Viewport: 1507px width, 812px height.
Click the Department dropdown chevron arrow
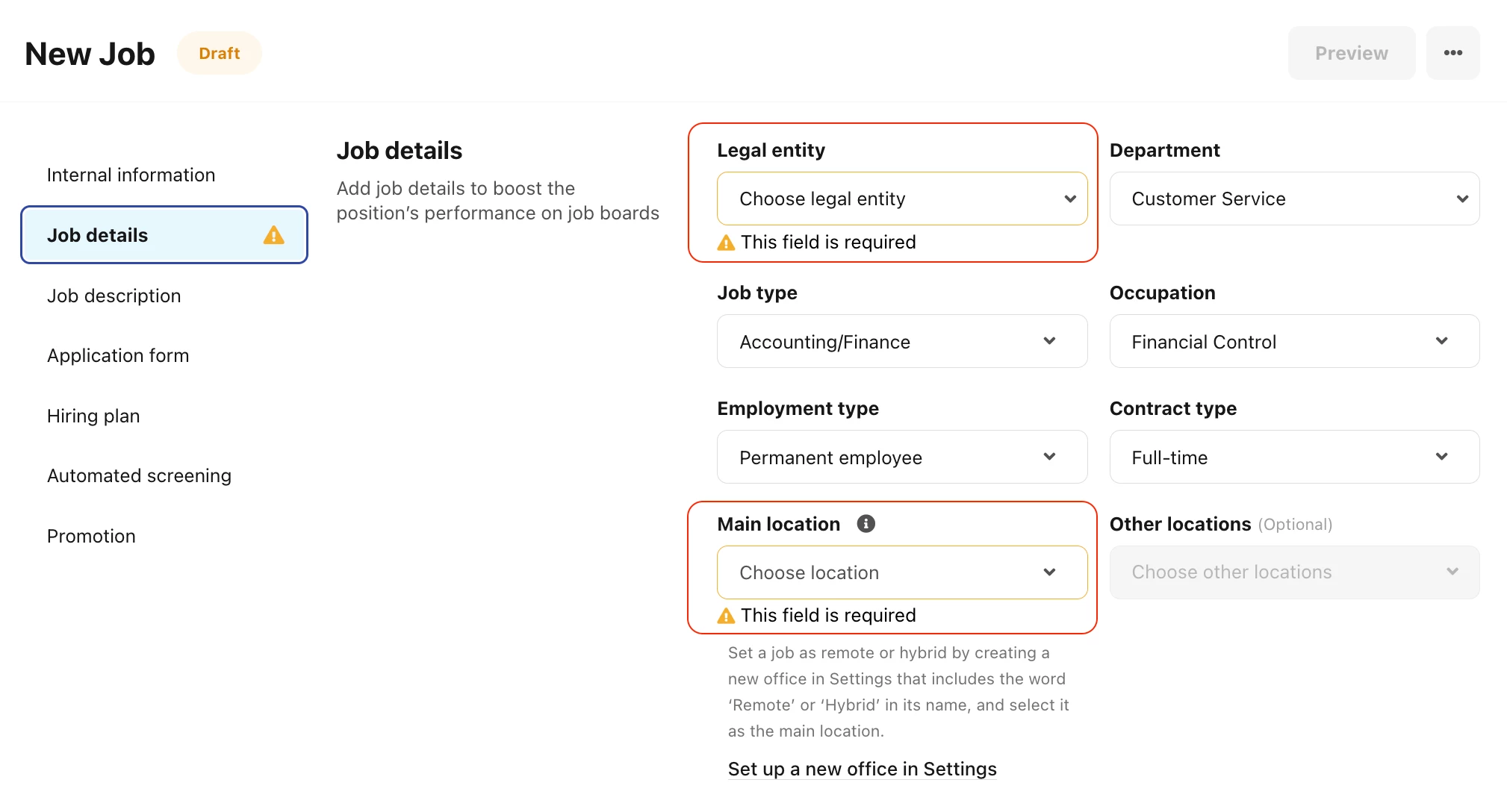(1462, 199)
